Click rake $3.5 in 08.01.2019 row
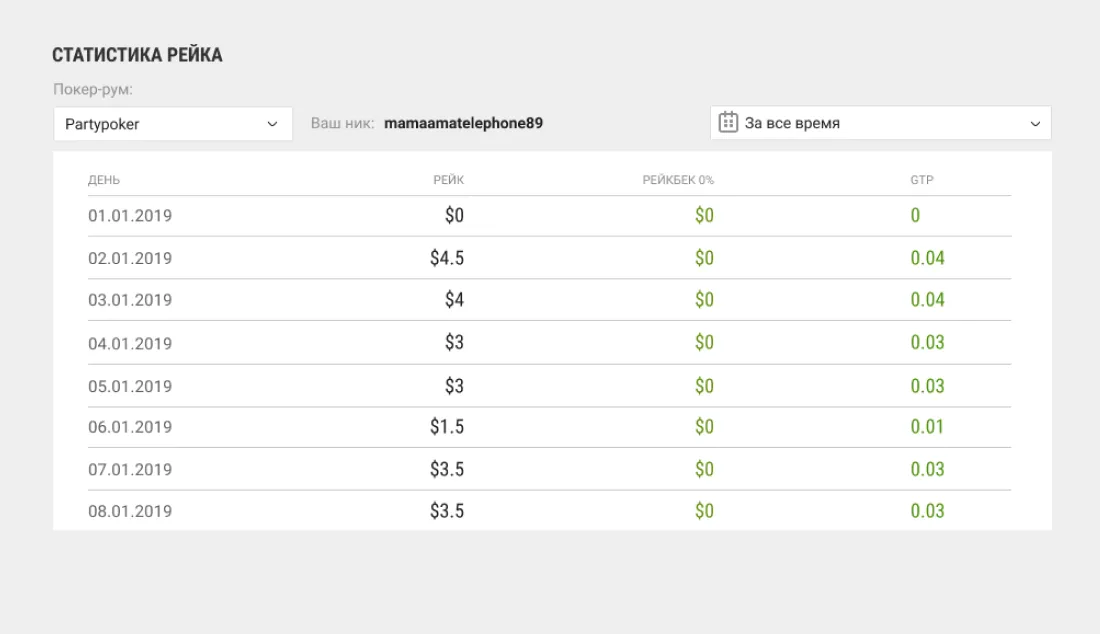 click(447, 511)
